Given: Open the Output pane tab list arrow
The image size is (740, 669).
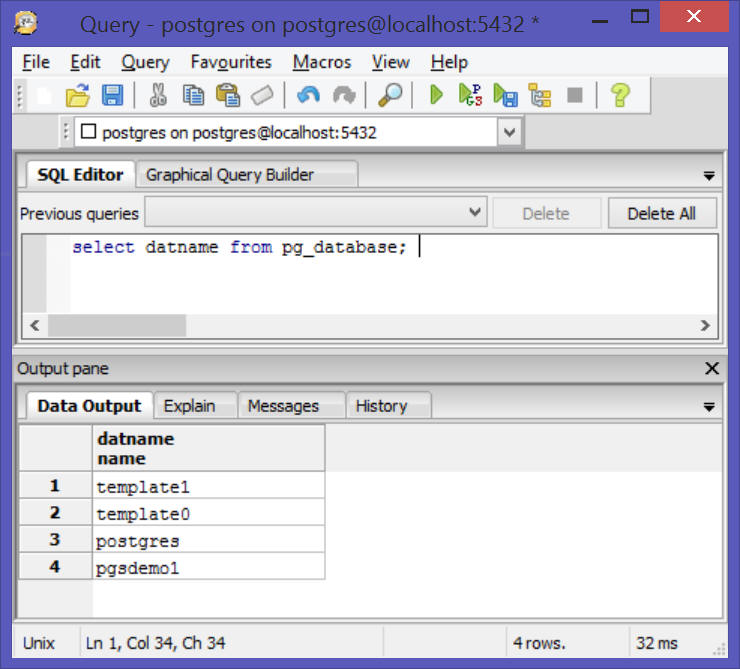Looking at the screenshot, I should point(709,407).
